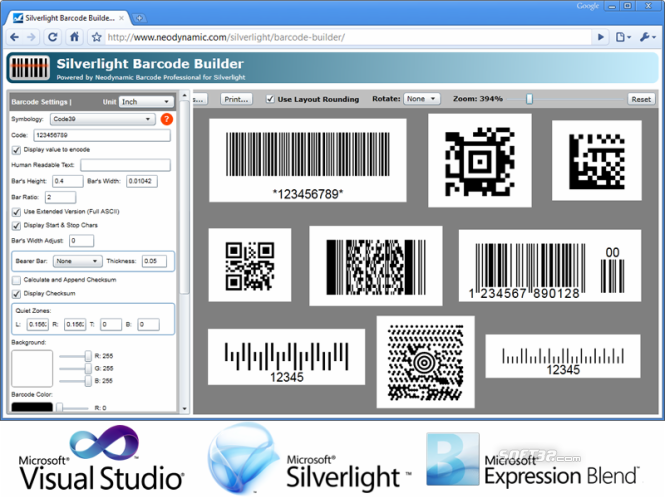This screenshot has width=665, height=498.
Task: Click the Bar Ratio field
Action: pos(60,197)
